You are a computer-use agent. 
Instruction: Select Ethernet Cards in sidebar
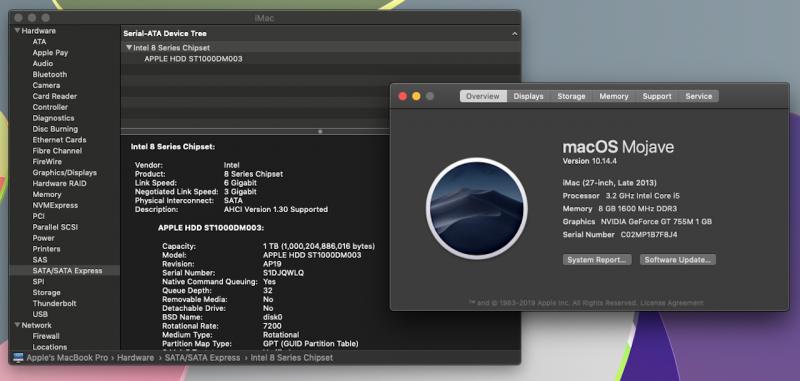(x=59, y=140)
